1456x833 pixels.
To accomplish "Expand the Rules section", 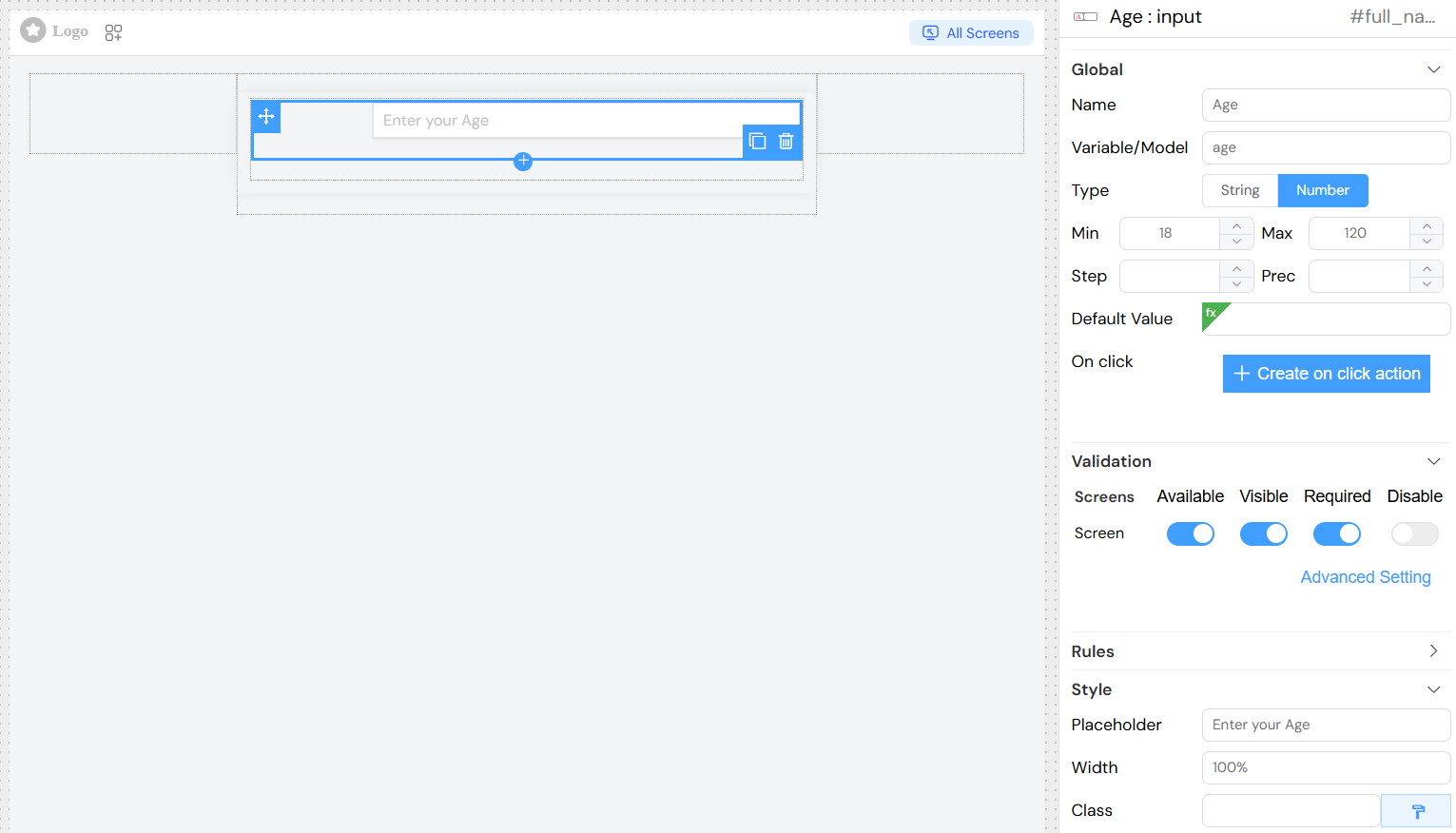I will (x=1434, y=651).
